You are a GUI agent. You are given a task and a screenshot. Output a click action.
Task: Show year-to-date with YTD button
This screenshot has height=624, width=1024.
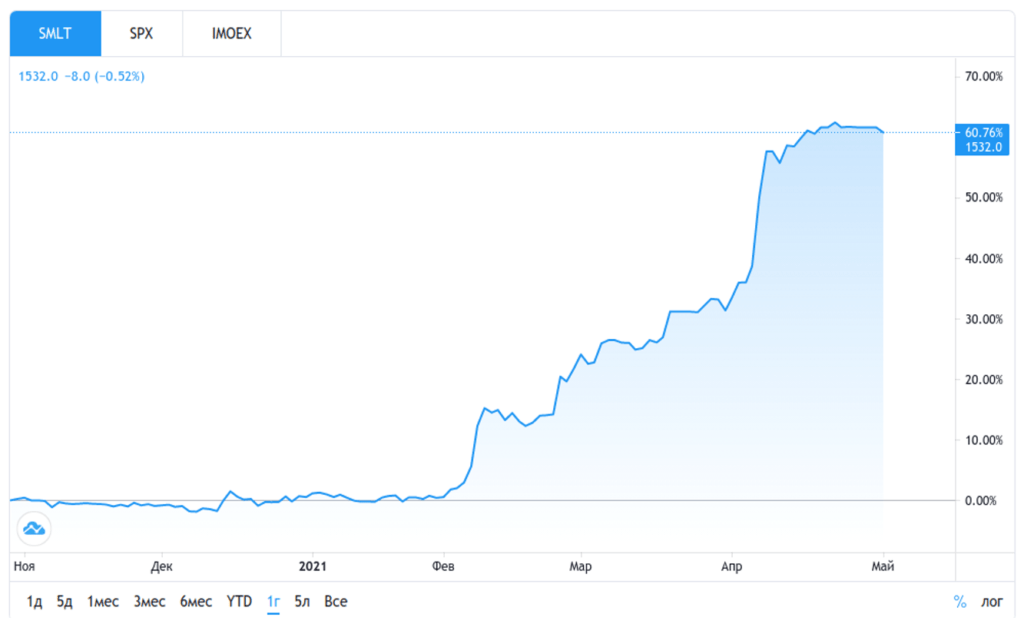click(x=239, y=601)
